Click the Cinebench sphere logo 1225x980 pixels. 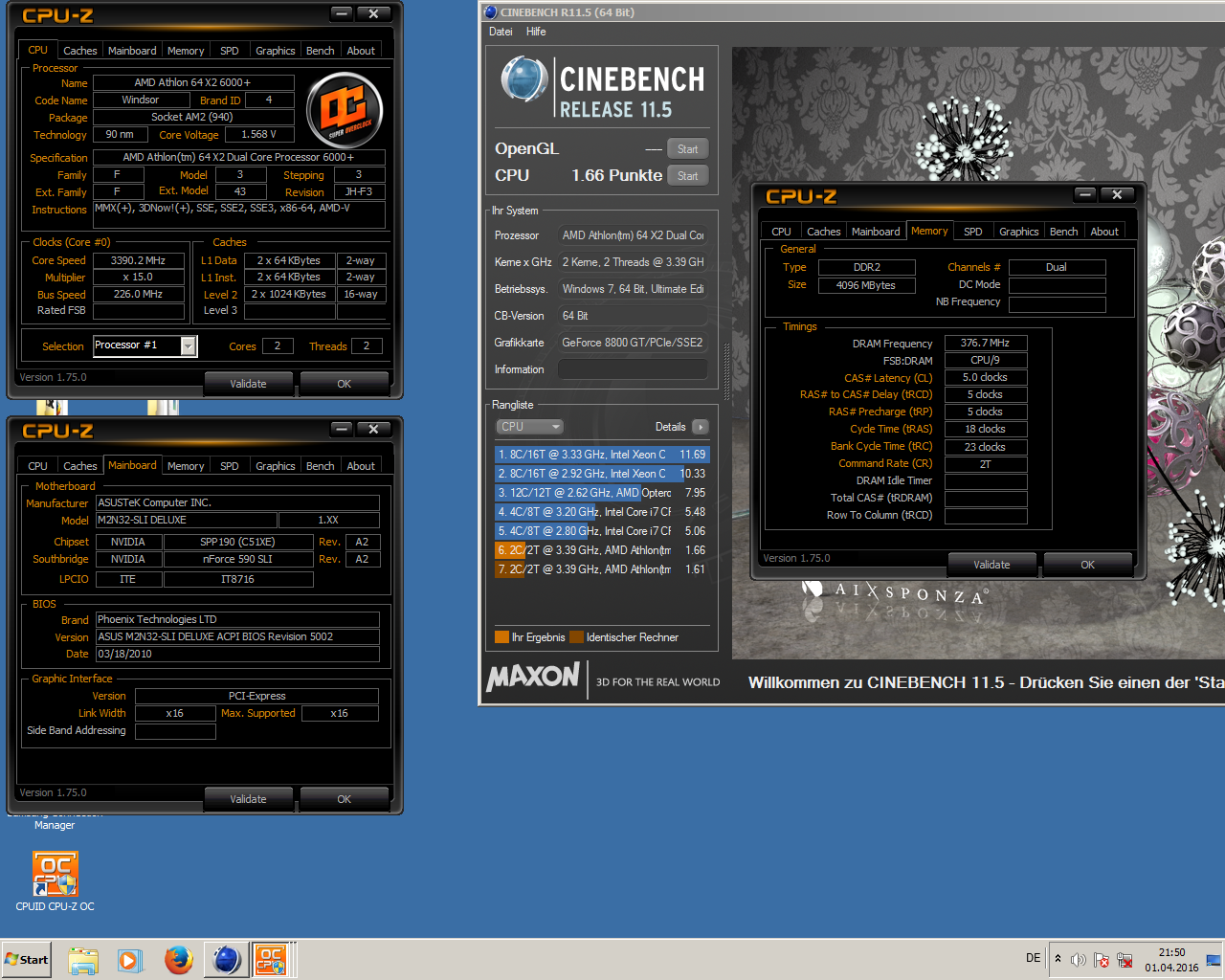tap(524, 79)
